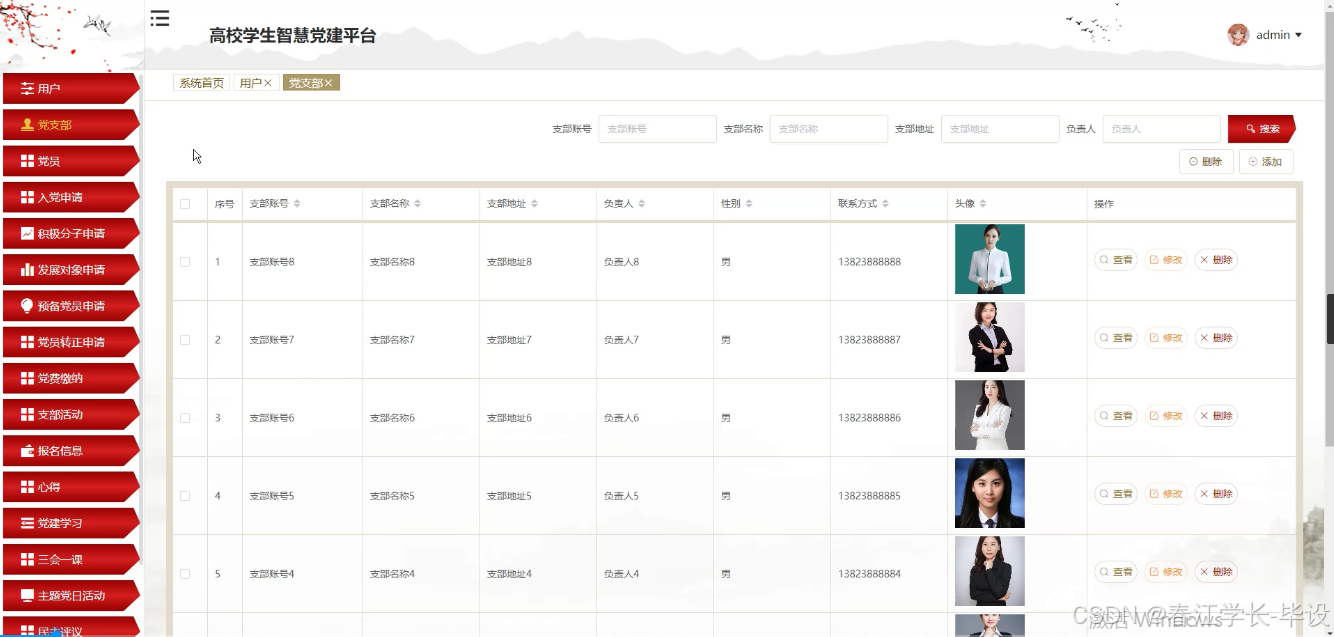This screenshot has width=1334, height=637.
Task: Click row 删除 for 支部账号8
Action: point(1216,260)
